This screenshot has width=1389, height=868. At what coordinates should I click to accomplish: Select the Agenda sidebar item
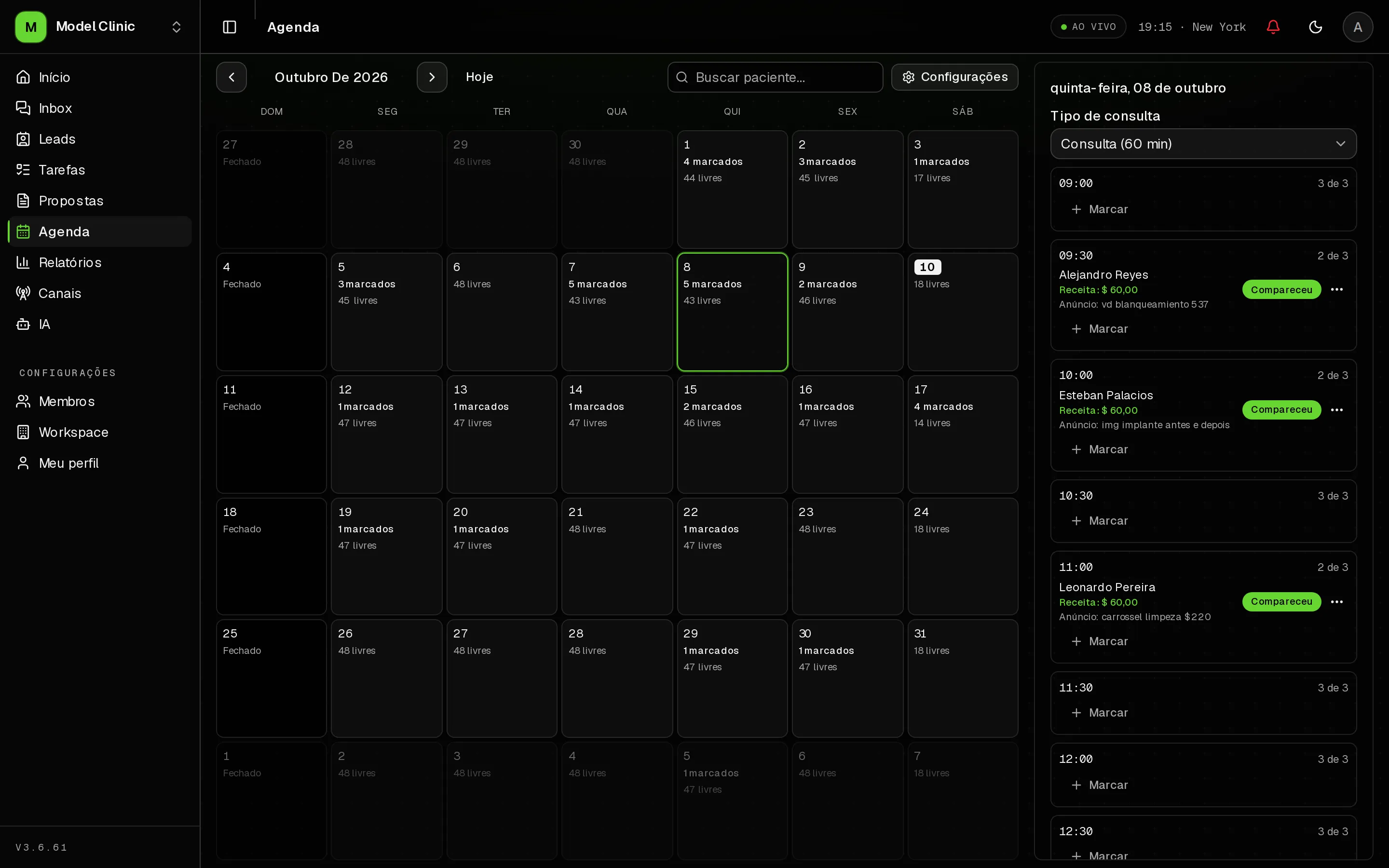100,231
